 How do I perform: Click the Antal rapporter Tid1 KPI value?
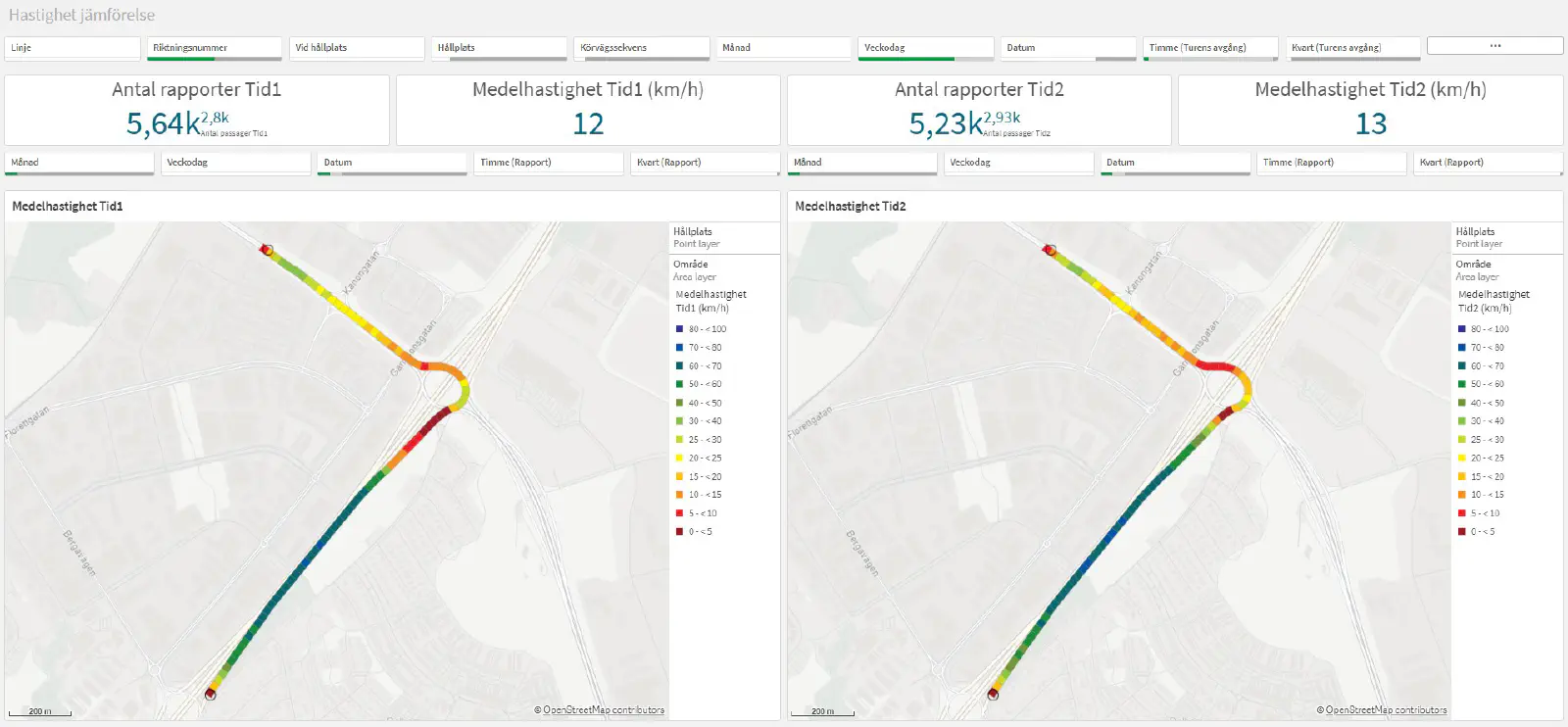click(x=163, y=124)
